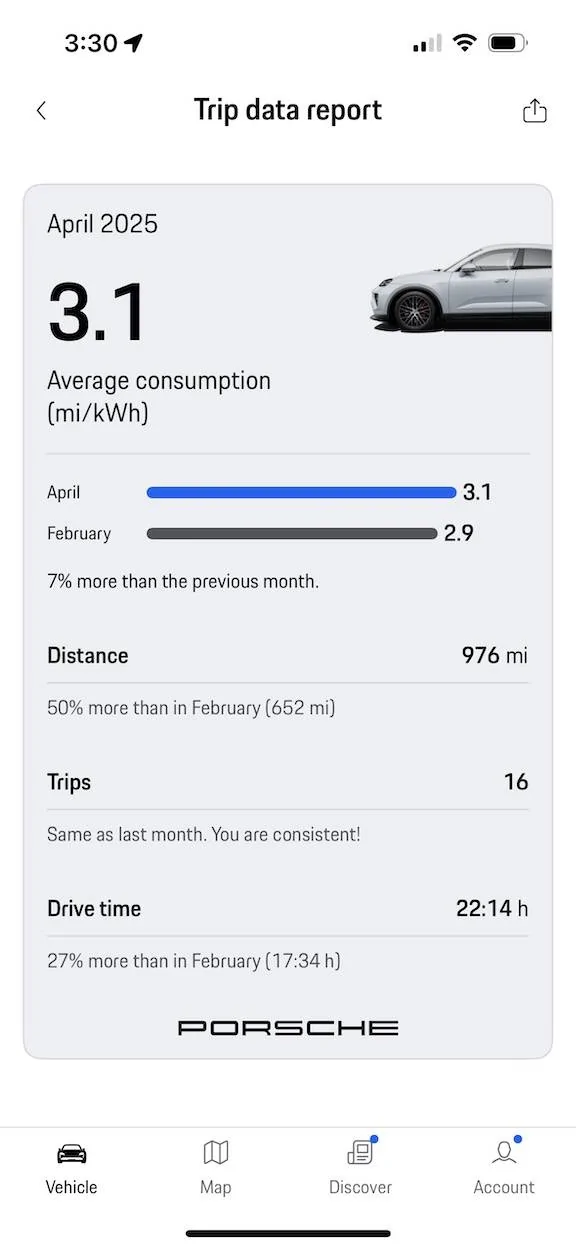Tap the location arrow beside the clock
This screenshot has height=1249, width=576.
pos(131,42)
